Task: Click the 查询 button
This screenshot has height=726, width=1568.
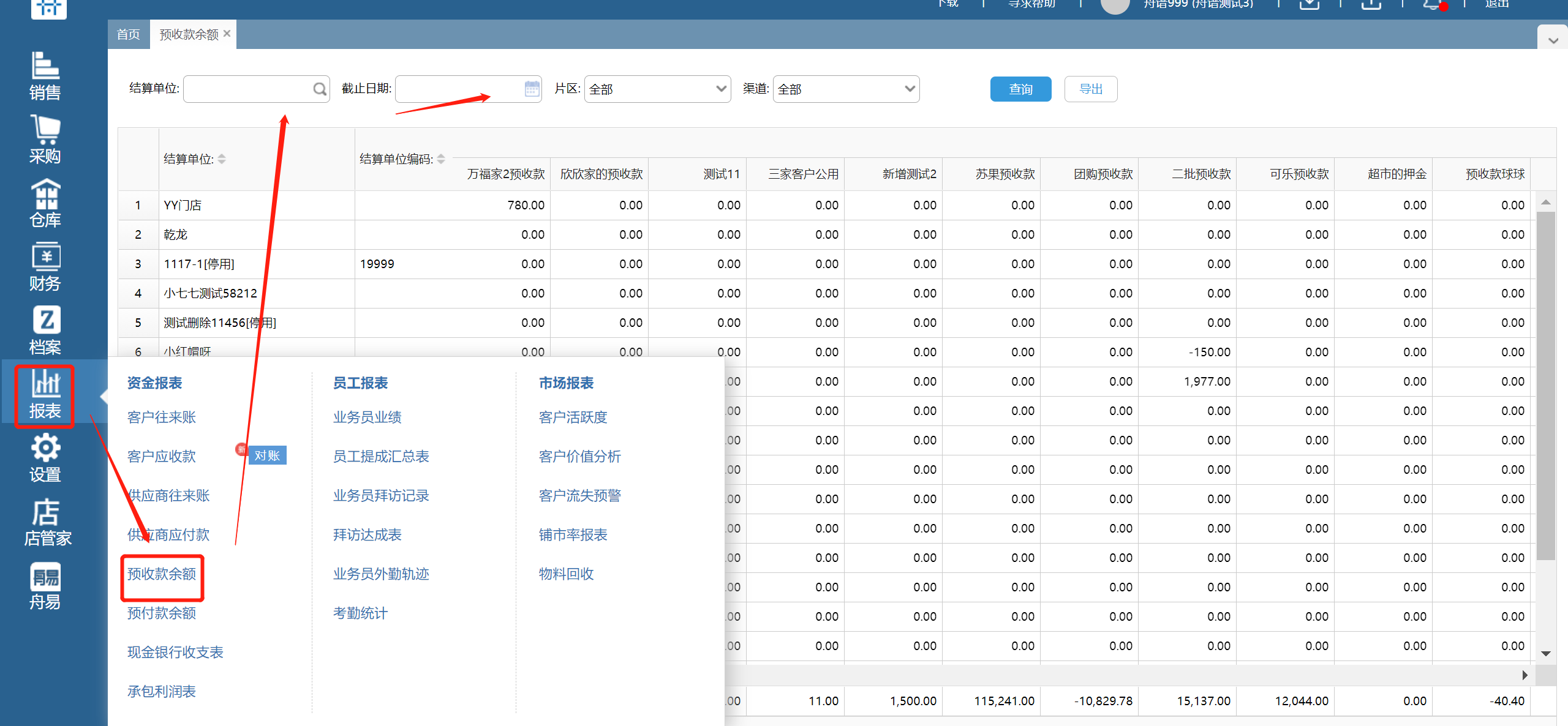Action: (1020, 89)
